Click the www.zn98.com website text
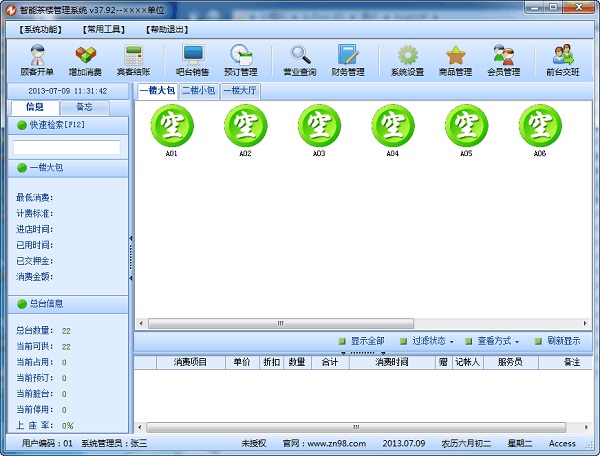The width and height of the screenshot is (600, 456). (x=337, y=444)
